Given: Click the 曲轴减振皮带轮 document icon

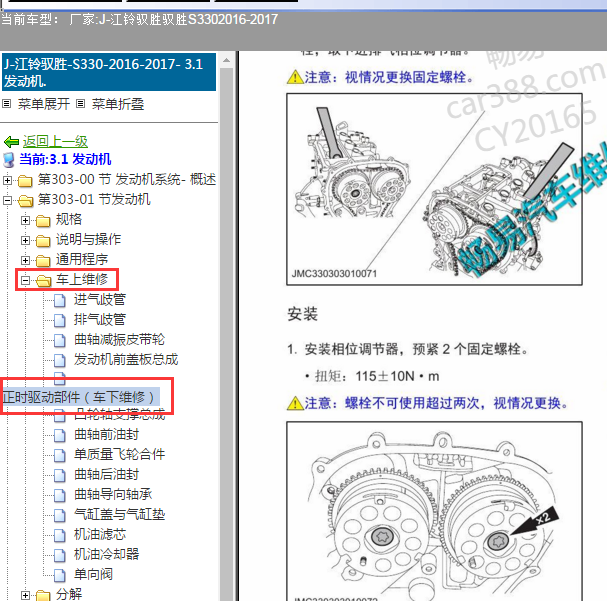Looking at the screenshot, I should pos(60,341).
